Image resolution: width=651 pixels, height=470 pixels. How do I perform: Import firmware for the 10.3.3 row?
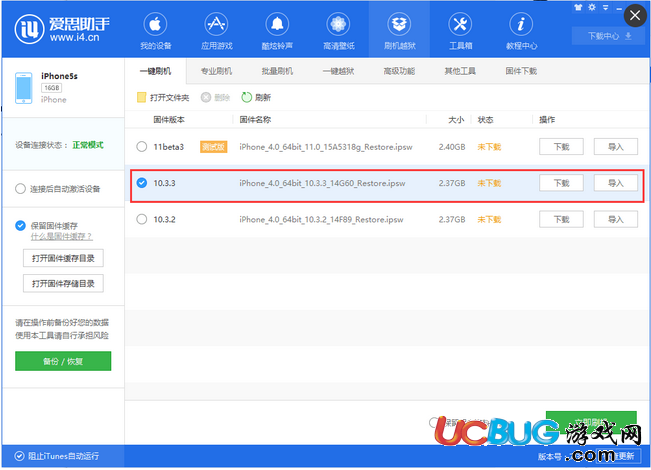pos(616,183)
